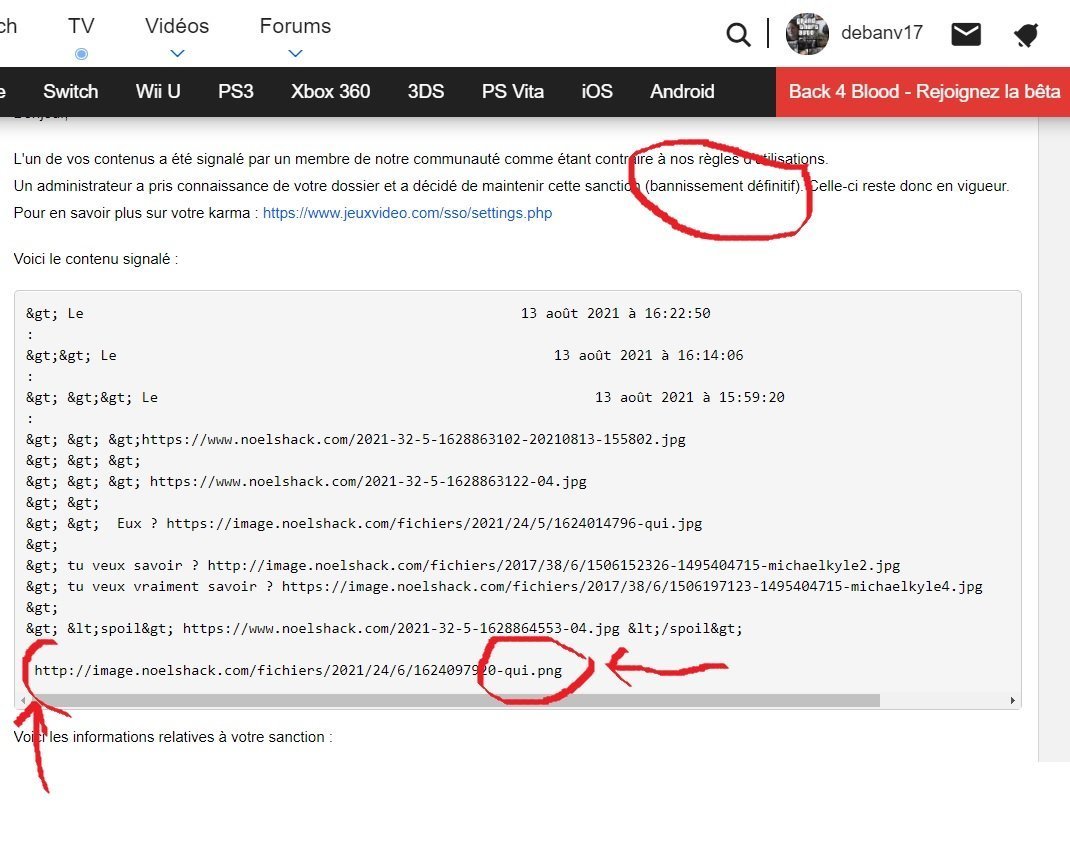Click the 'Pour en savoir plus sur votre karma' text
1070x868 pixels.
click(136, 213)
